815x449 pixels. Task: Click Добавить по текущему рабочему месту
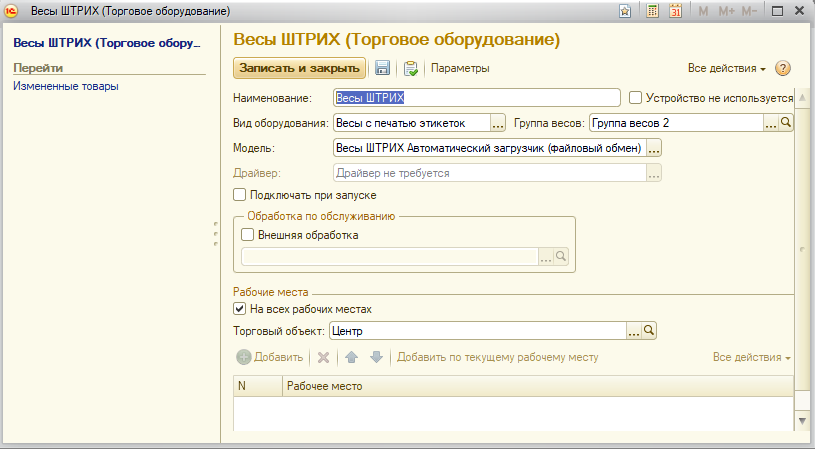(498, 357)
